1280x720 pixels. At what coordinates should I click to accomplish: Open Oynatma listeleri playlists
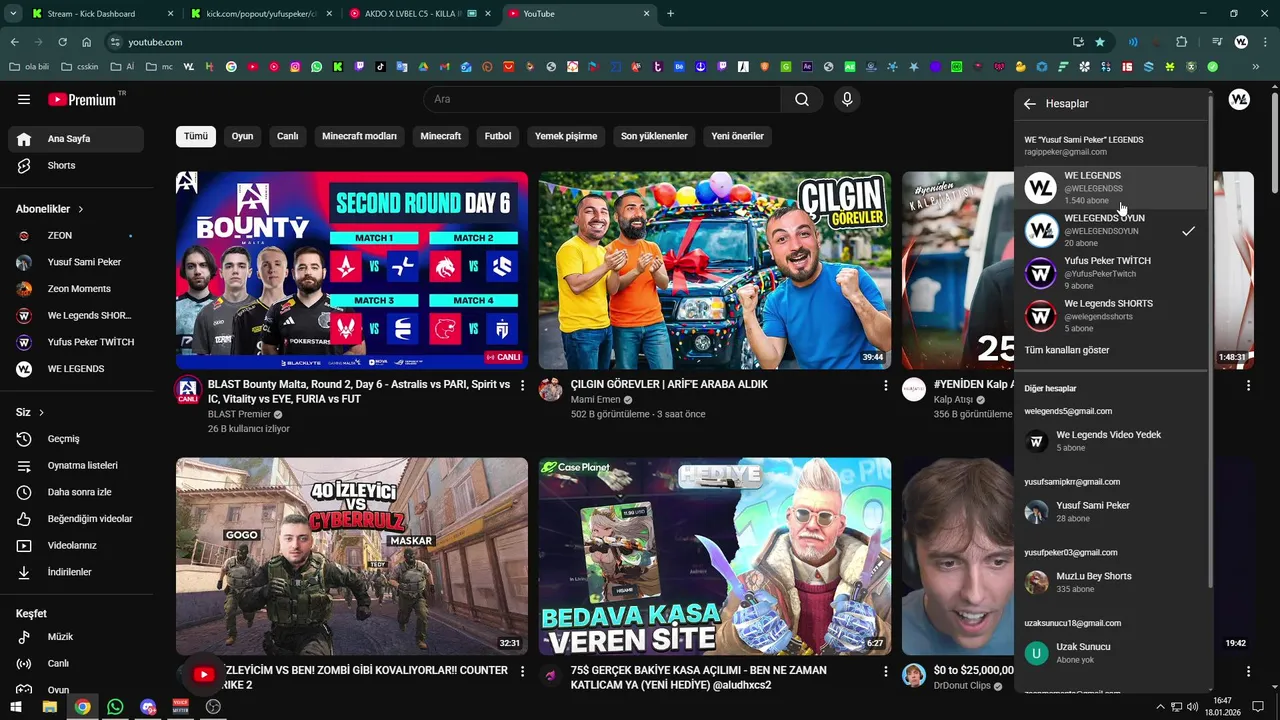point(76,466)
